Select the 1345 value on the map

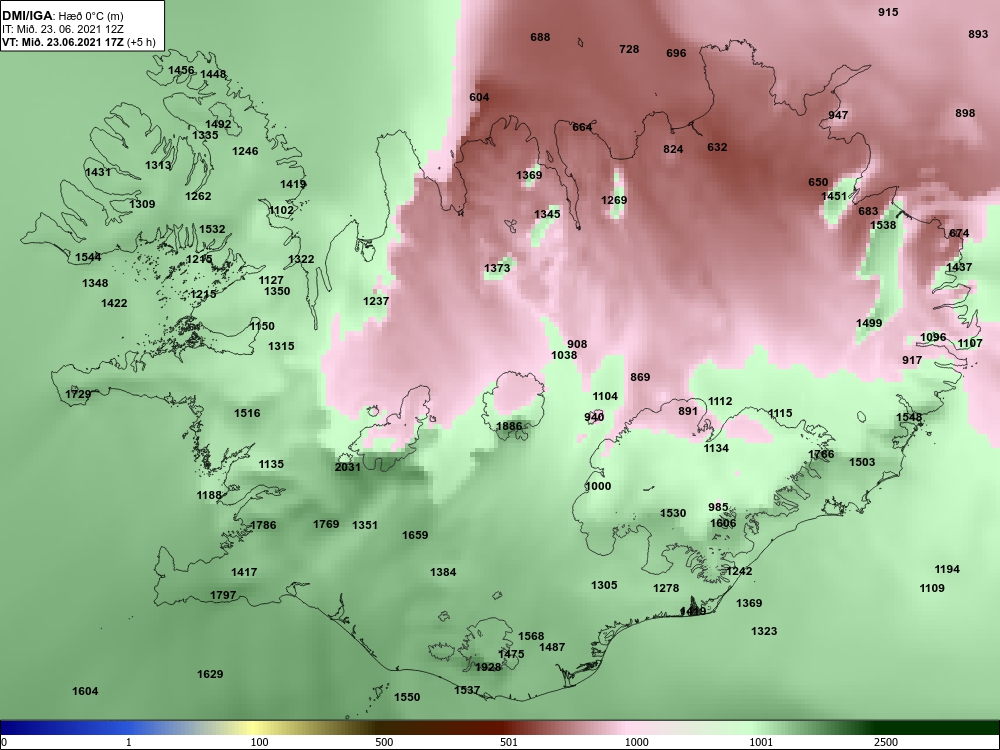[x=547, y=214]
